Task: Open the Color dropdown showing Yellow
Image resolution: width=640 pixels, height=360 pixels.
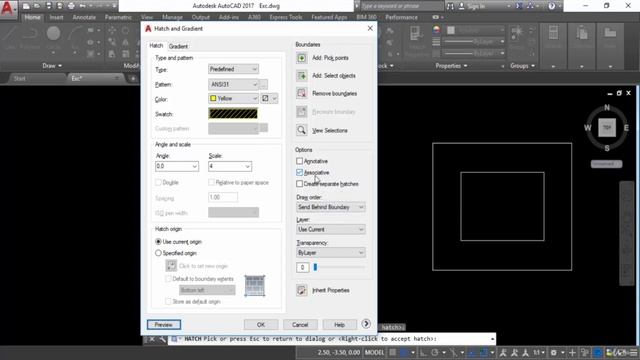Action: click(x=233, y=98)
